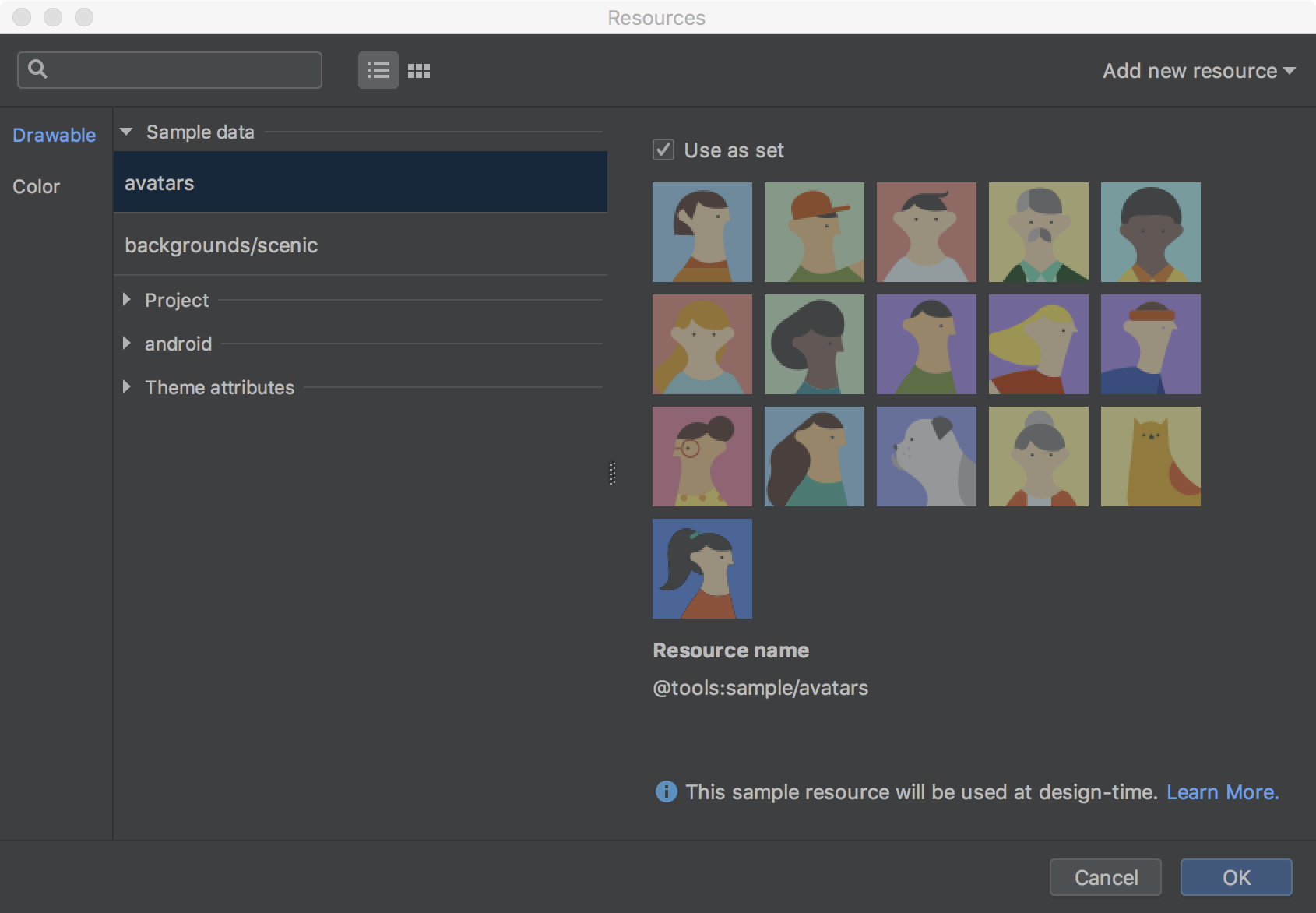Screen dimensions: 1316x913
Task: Click the search magnifier icon
Action: coord(37,69)
